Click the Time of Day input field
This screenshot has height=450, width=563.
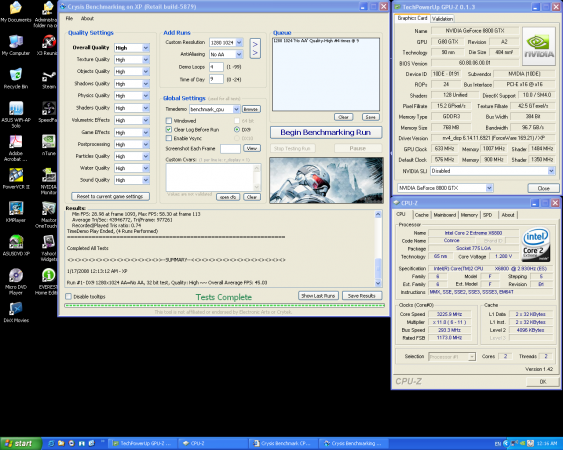pos(216,79)
